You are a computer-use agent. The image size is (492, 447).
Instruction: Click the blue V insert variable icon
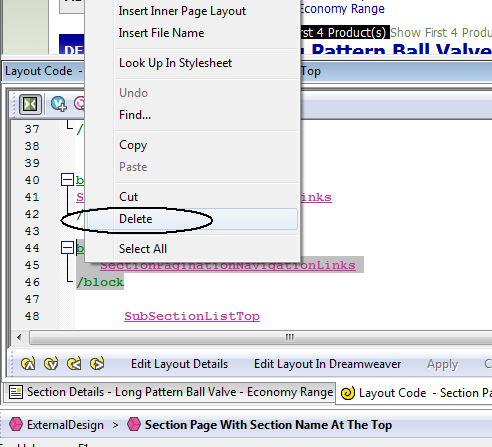coord(59,104)
